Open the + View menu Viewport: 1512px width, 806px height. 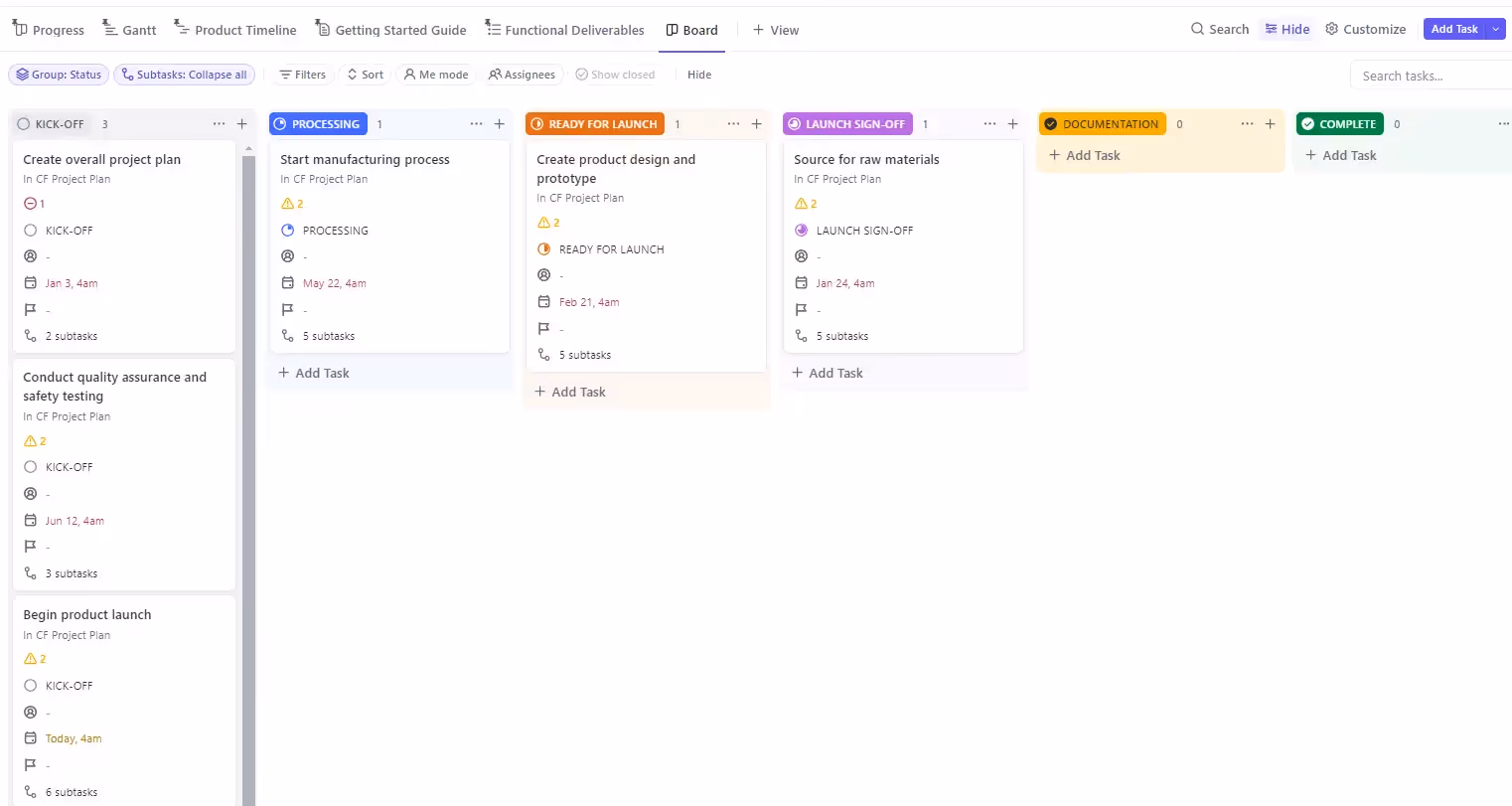coord(776,29)
